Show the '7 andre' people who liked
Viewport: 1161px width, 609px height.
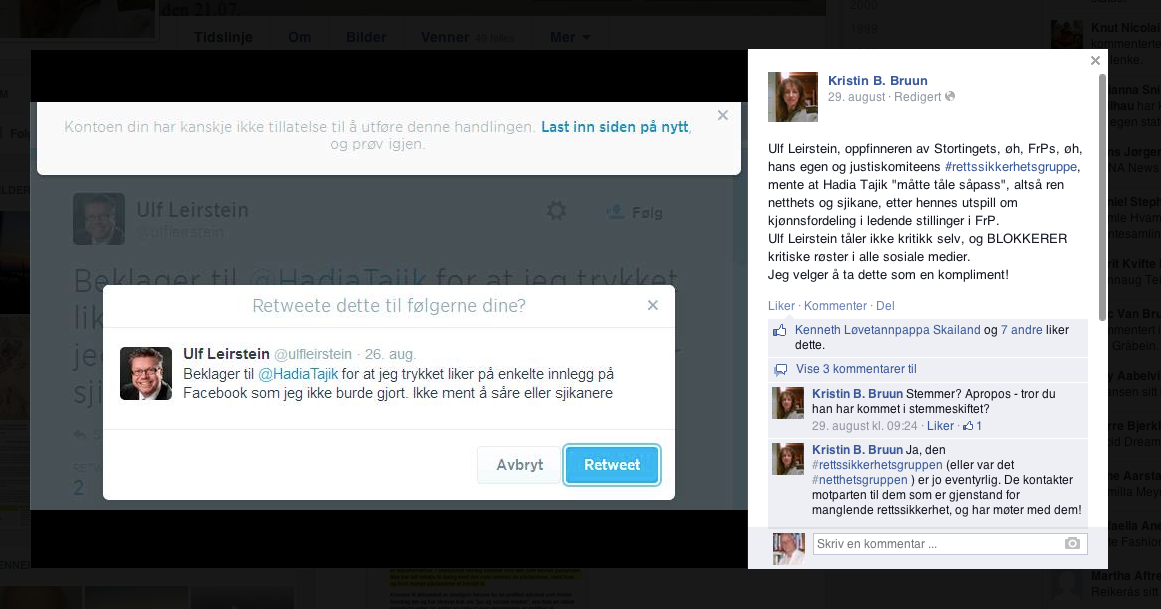[x=1022, y=330]
